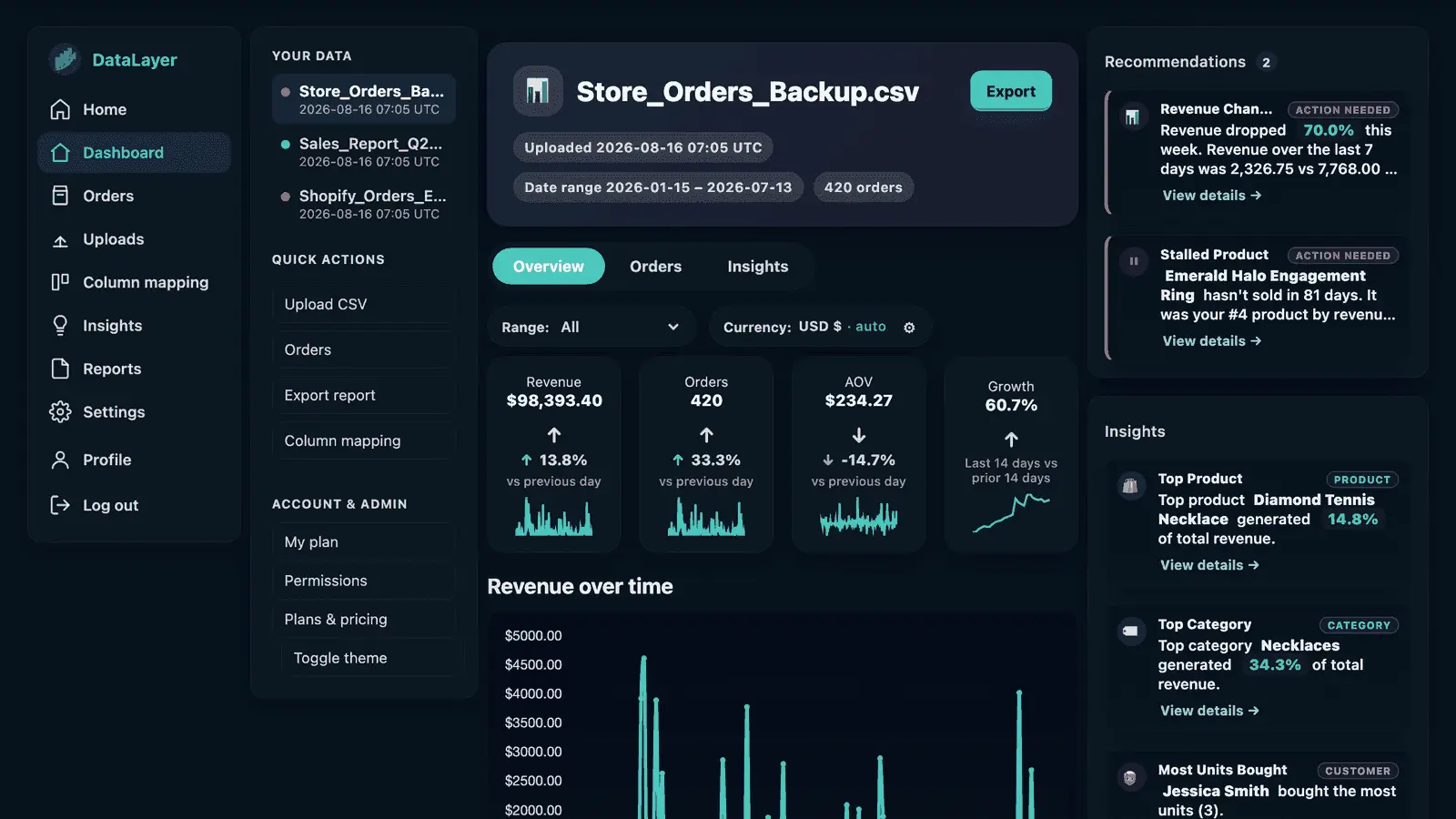Select Store_Orders_Ba... file in Your Data
1456x819 pixels.
point(364,99)
